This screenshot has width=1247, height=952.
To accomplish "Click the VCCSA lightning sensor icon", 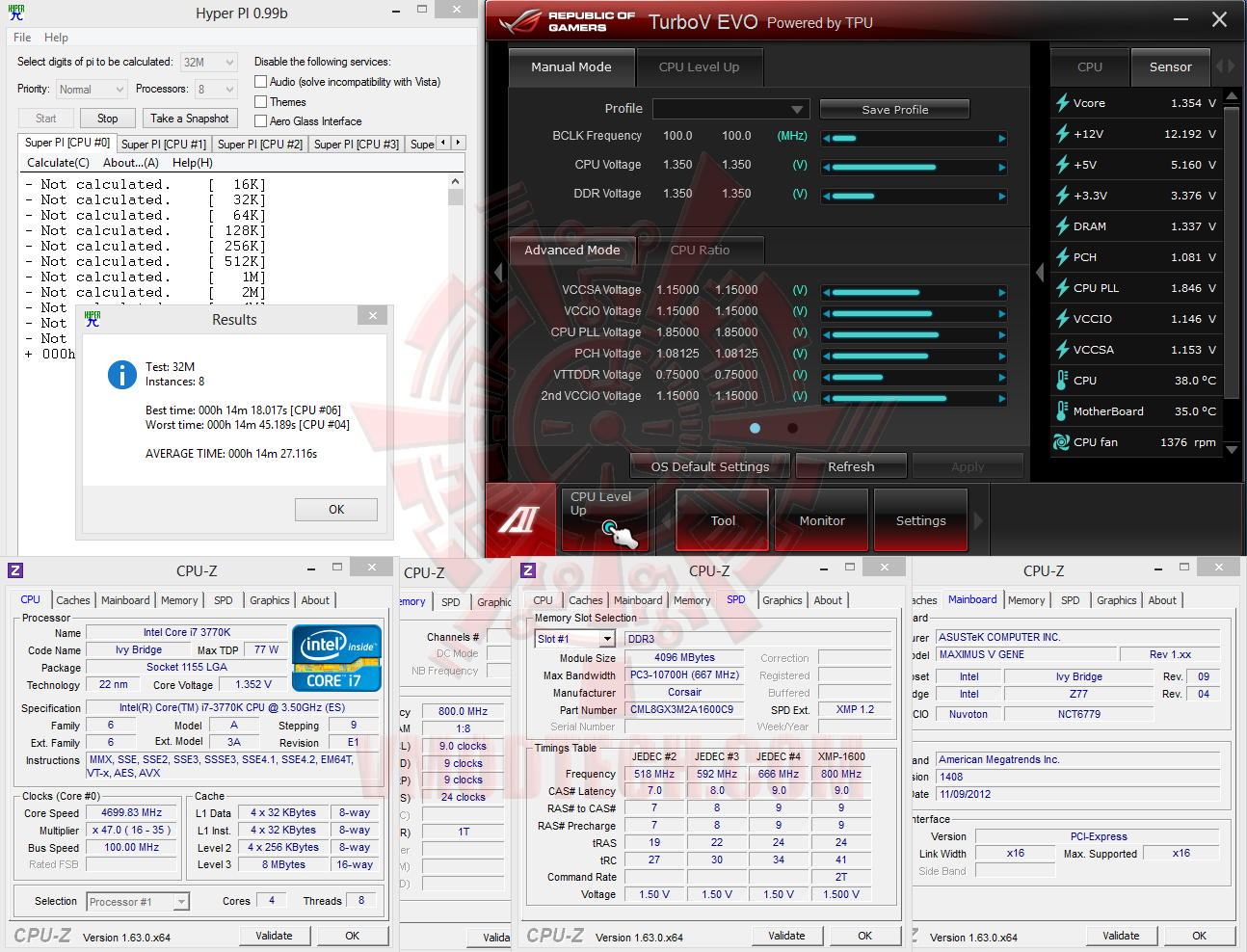I will tap(1062, 350).
